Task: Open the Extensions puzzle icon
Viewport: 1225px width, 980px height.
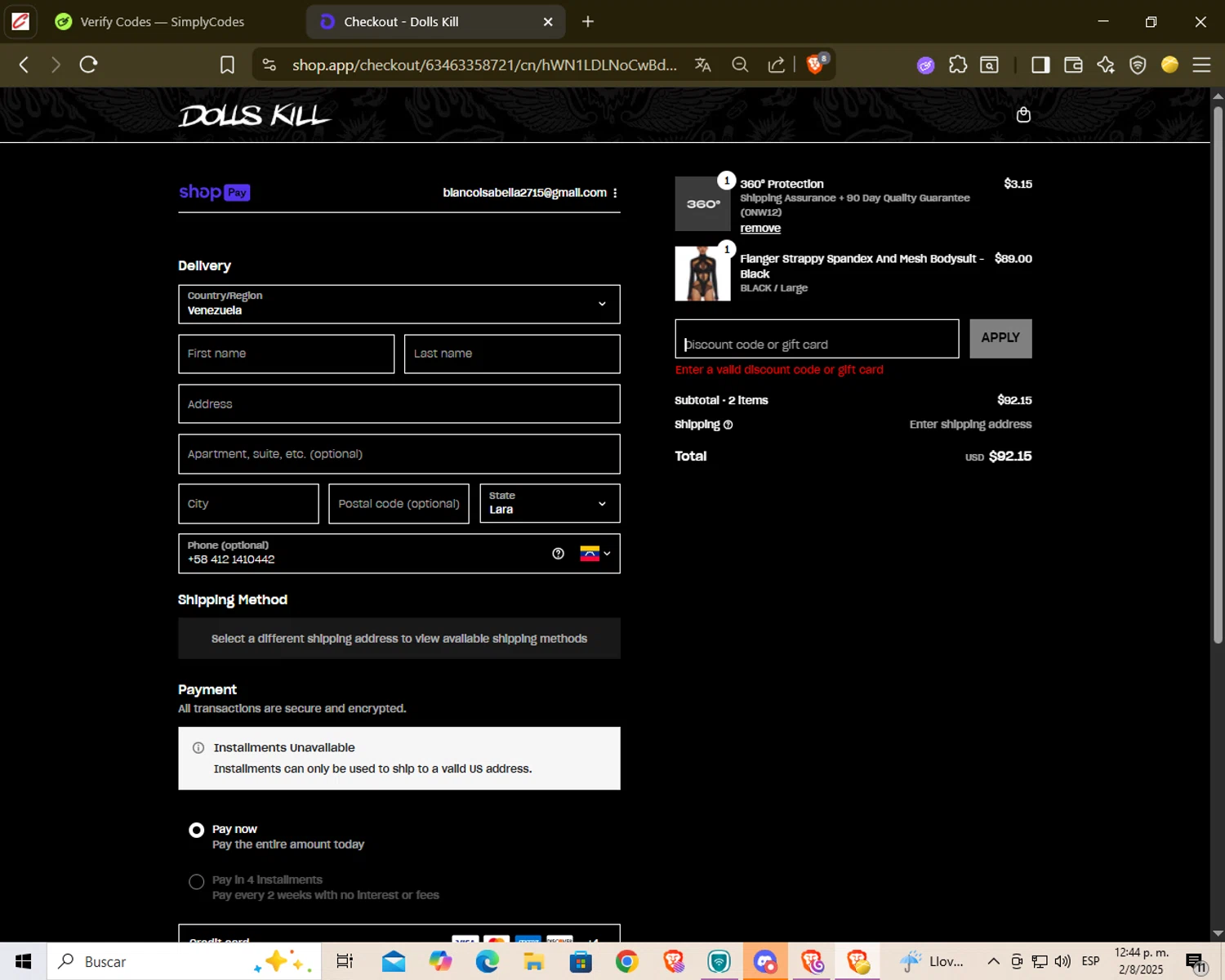Action: click(x=958, y=65)
